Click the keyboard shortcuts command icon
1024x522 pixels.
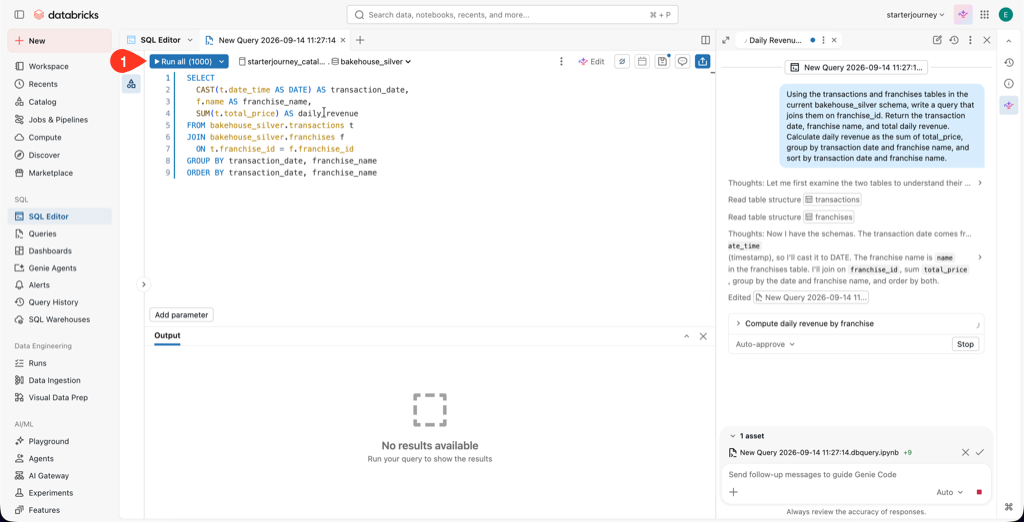click(1008, 506)
